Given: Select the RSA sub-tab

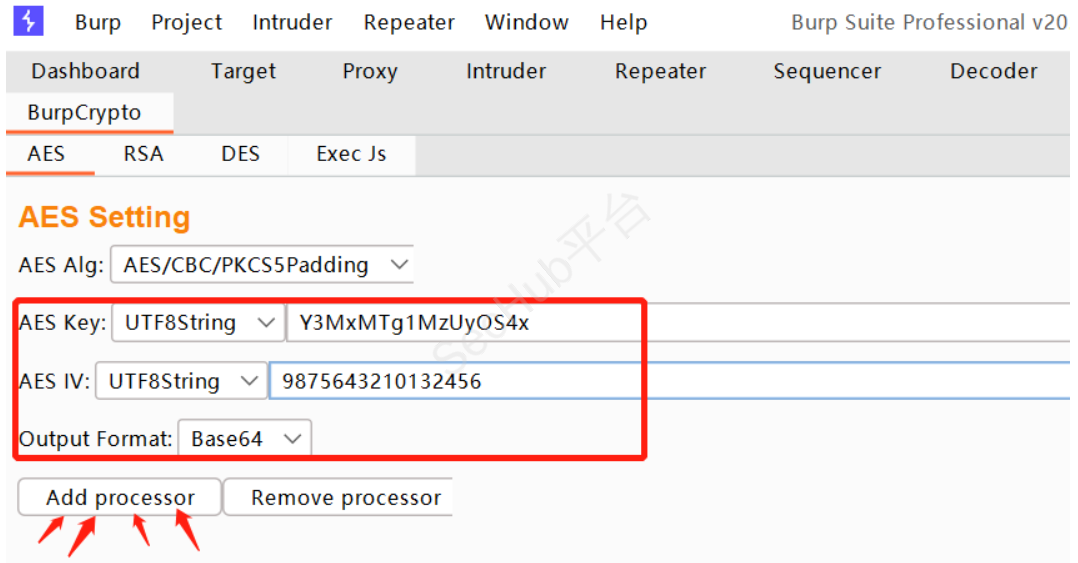Looking at the screenshot, I should coord(144,154).
